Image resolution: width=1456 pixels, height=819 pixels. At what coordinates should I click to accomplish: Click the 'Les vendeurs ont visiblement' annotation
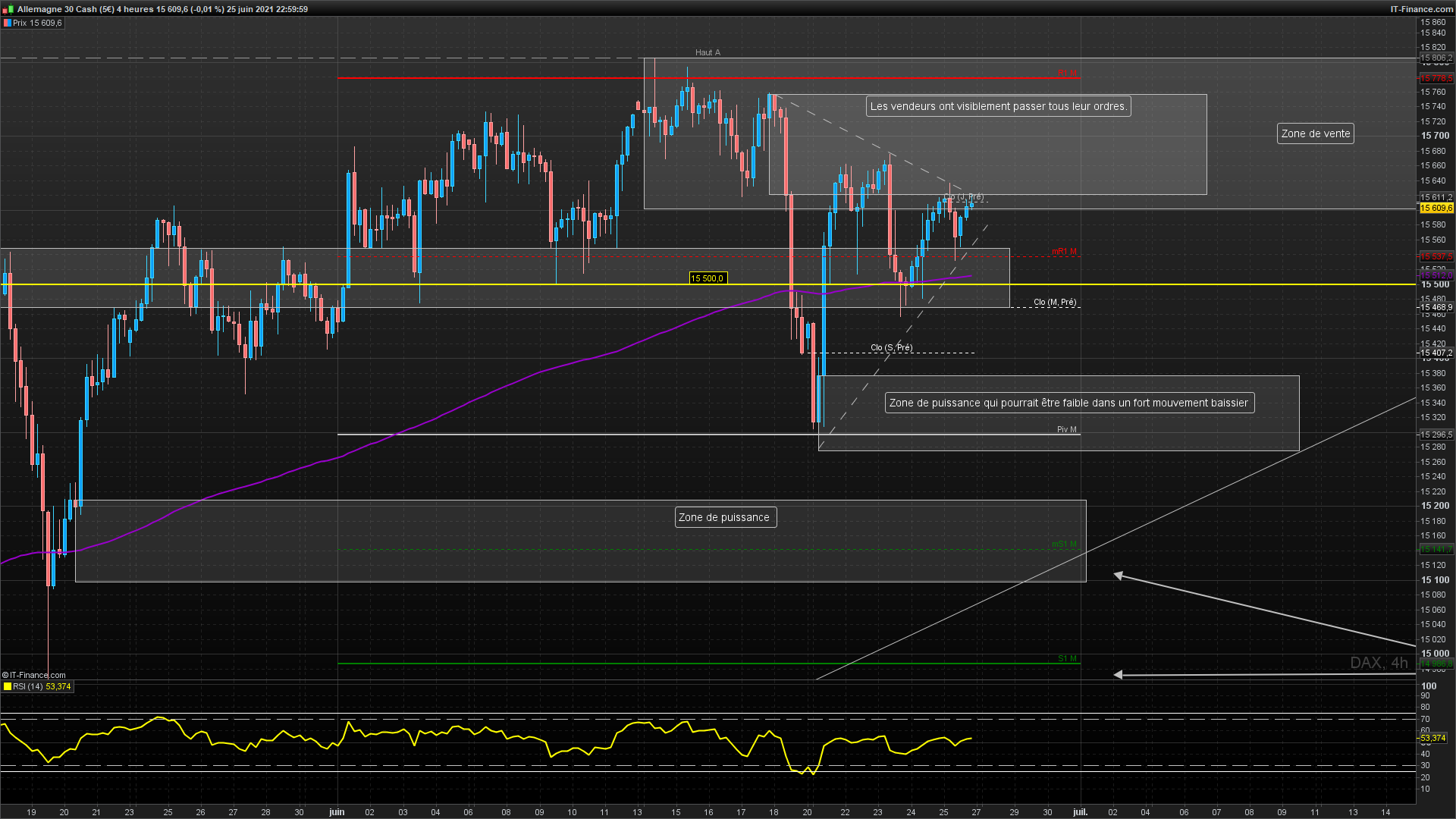click(x=997, y=107)
